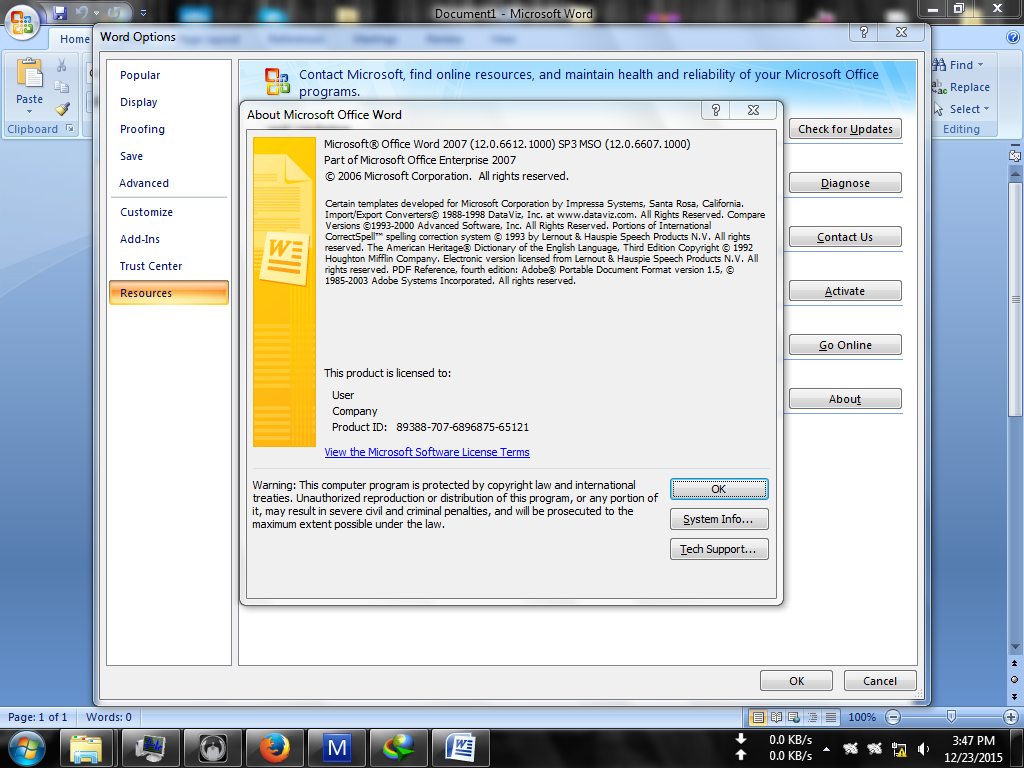Click the zoom slider handle
The width and height of the screenshot is (1024, 768).
tap(952, 717)
